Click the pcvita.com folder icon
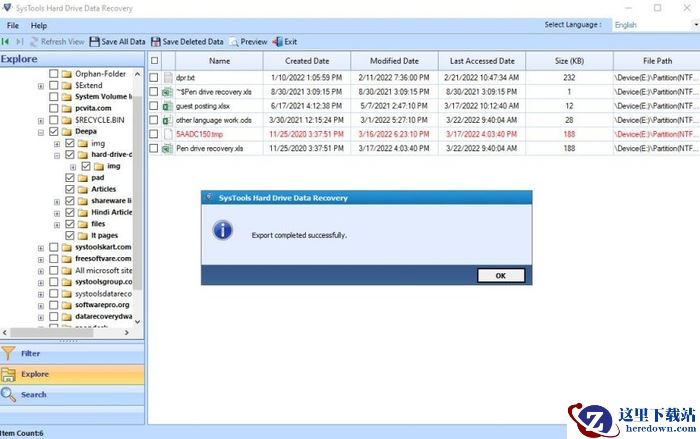The image size is (700, 439). [67, 108]
